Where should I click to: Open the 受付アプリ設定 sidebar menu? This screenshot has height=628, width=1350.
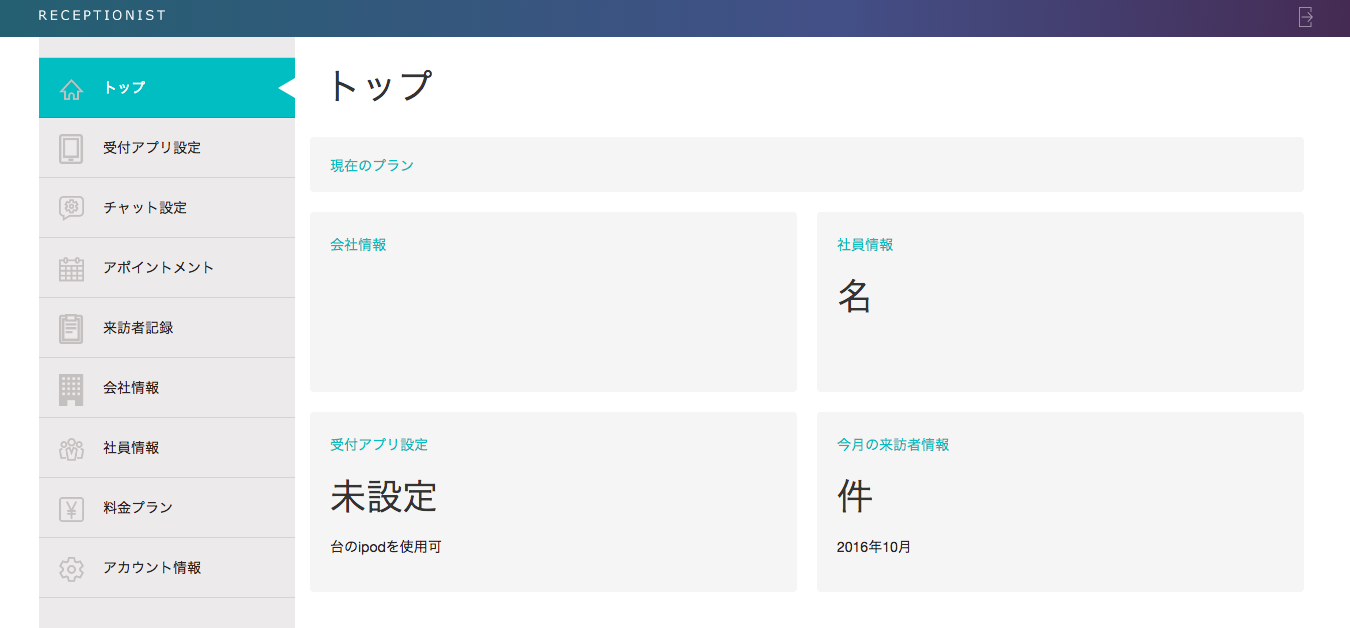[152, 148]
